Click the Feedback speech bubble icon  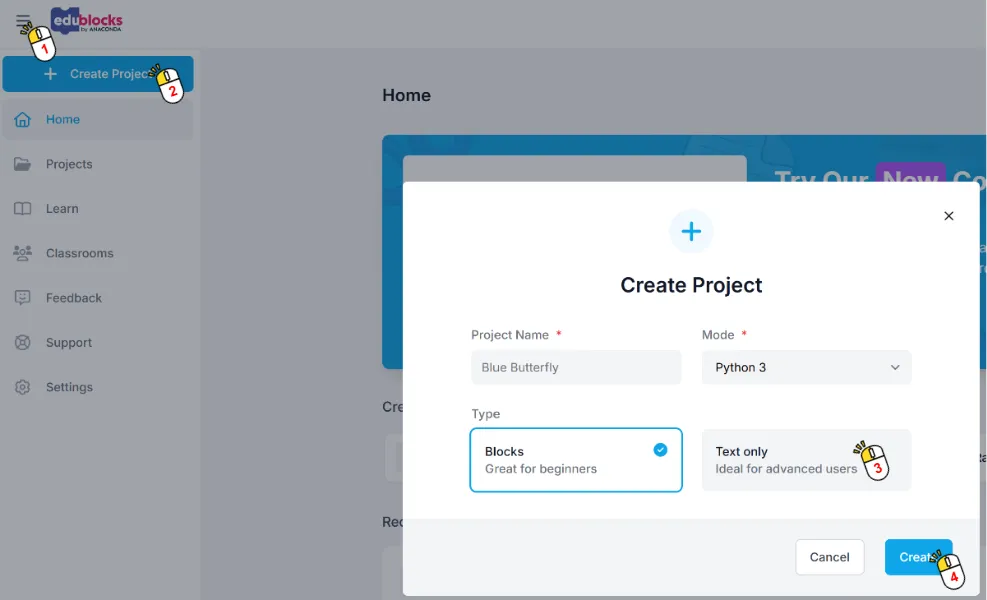[22, 298]
